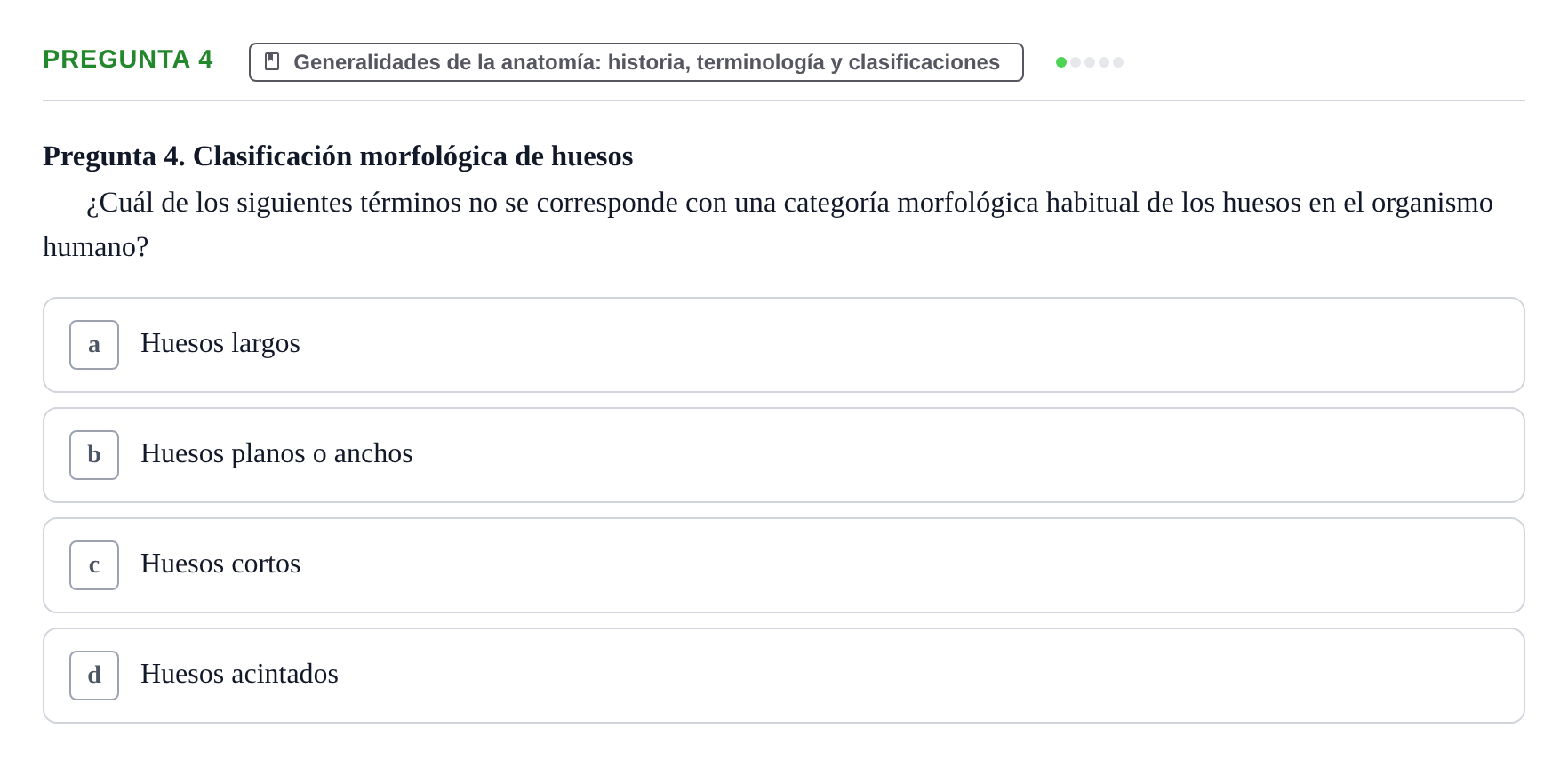
Task: Choose the answer text Huesos cortos
Action: pos(220,564)
